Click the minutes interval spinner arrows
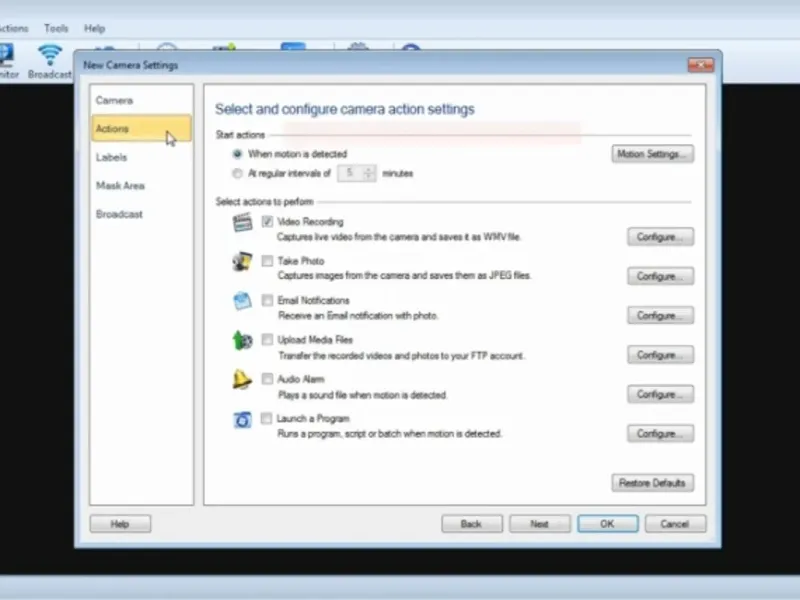 [x=368, y=173]
